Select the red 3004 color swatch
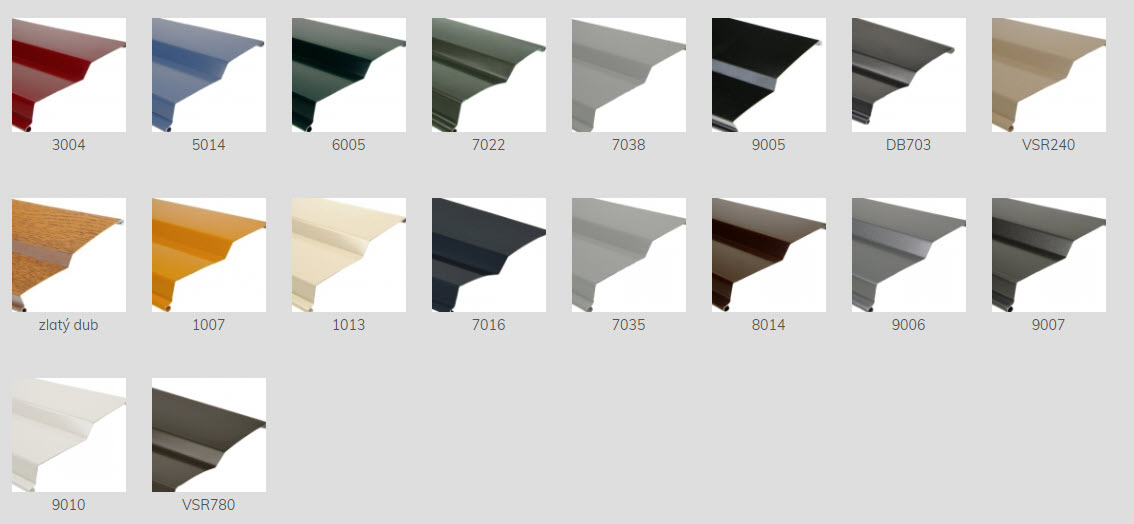 pyautogui.click(x=69, y=75)
